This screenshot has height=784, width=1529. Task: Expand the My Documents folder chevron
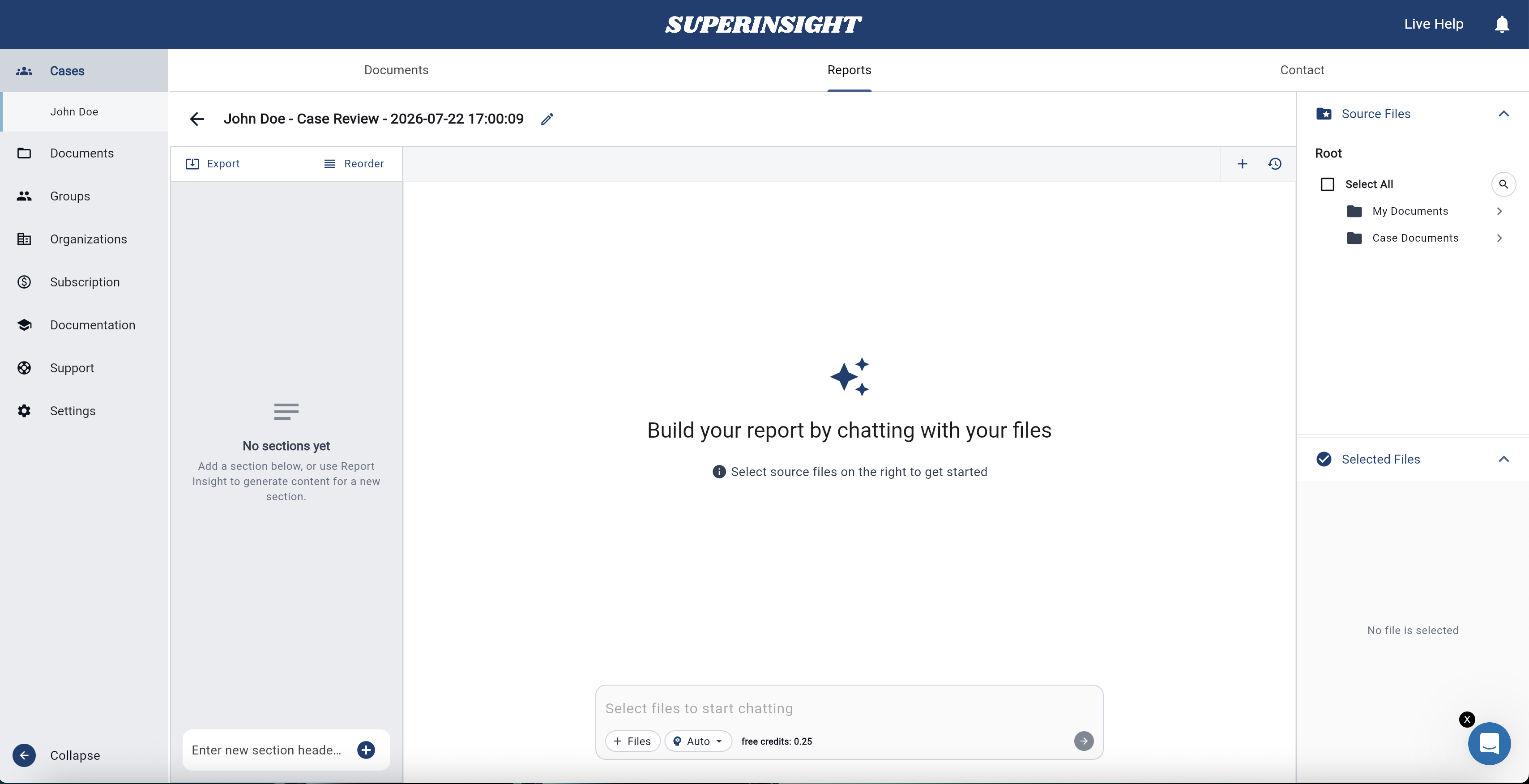point(1499,211)
